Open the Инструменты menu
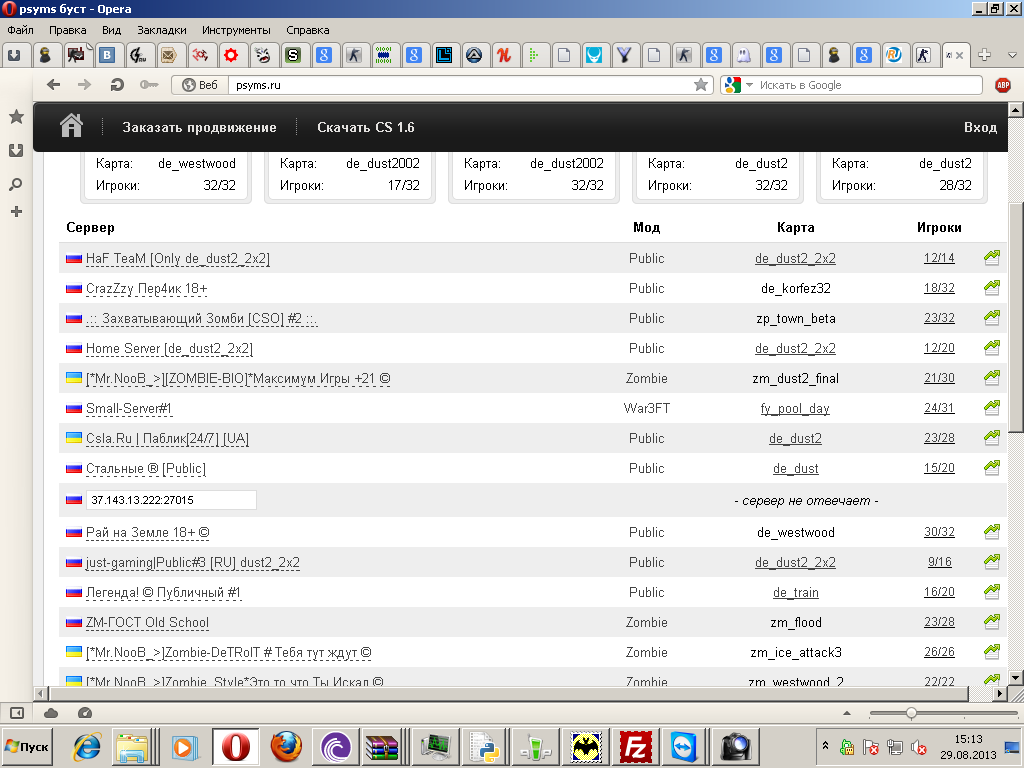This screenshot has height=768, width=1024. [x=236, y=30]
